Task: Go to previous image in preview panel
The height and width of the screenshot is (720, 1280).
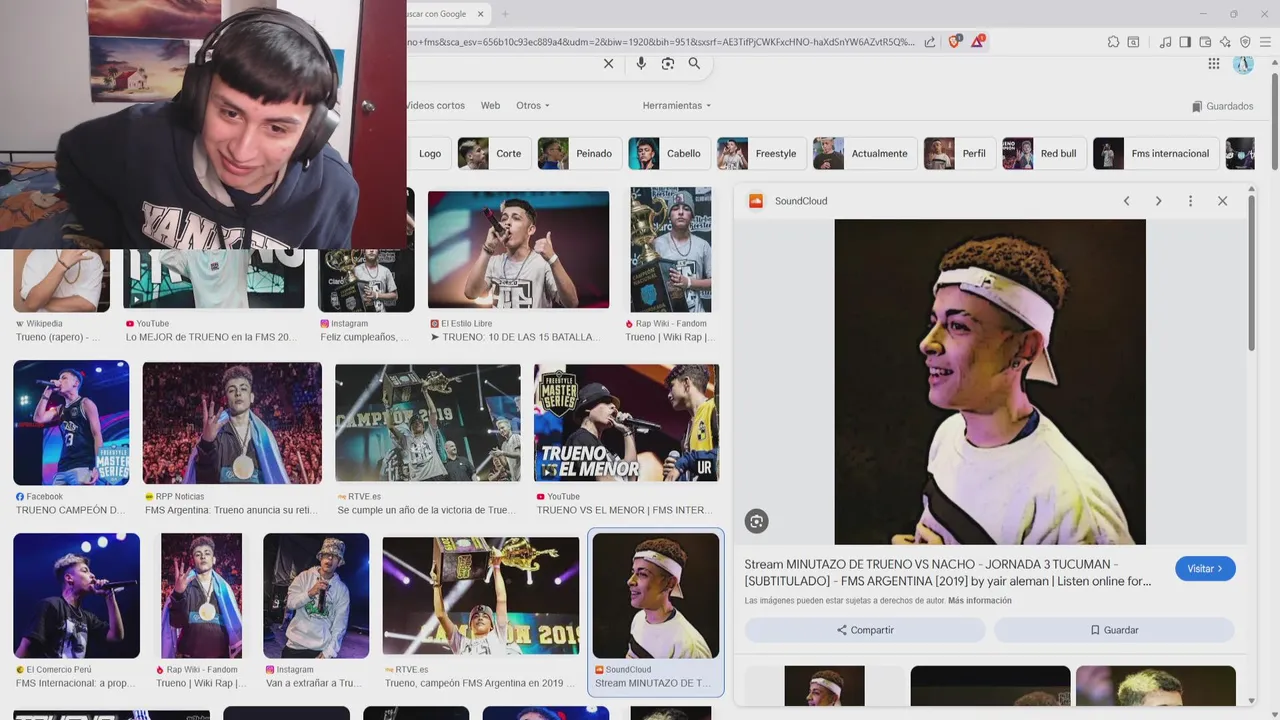Action: point(1126,201)
